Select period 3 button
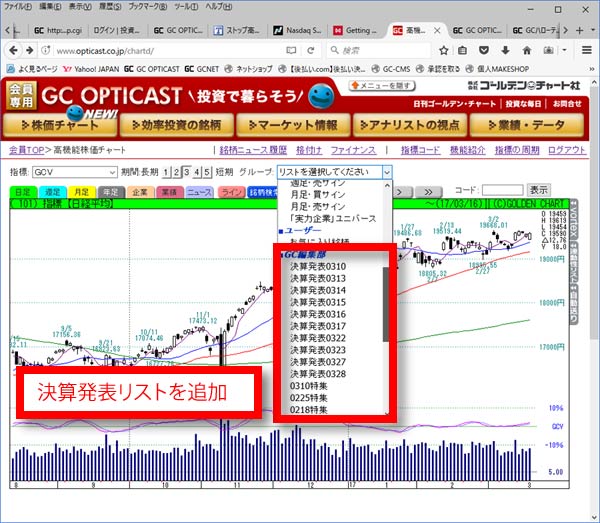The width and height of the screenshot is (600, 523). (x=186, y=172)
